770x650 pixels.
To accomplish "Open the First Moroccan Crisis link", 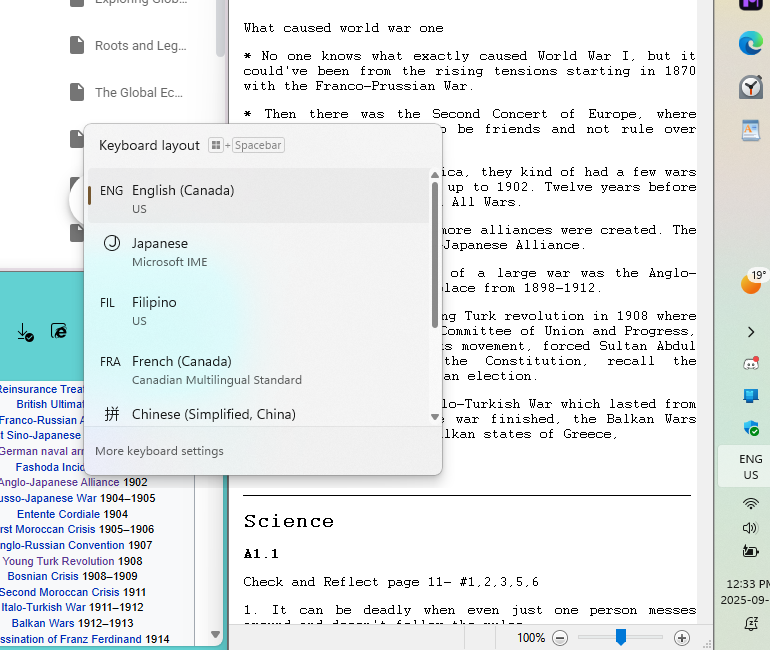I will (x=48, y=529).
